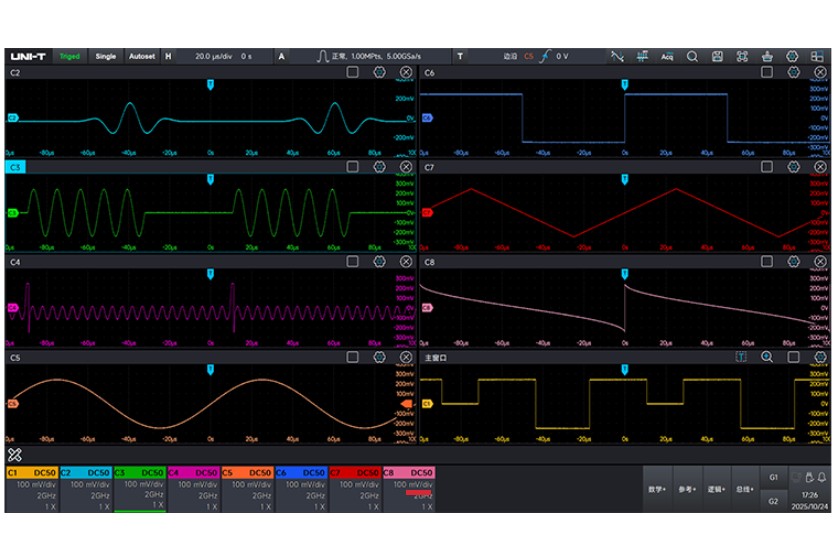The height and width of the screenshot is (543, 836).
Task: Toggle maximize checkbox of C4 window
Action: coord(352,262)
